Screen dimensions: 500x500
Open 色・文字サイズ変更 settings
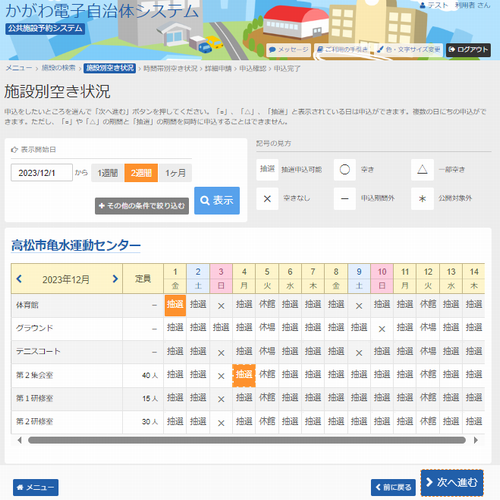408,50
